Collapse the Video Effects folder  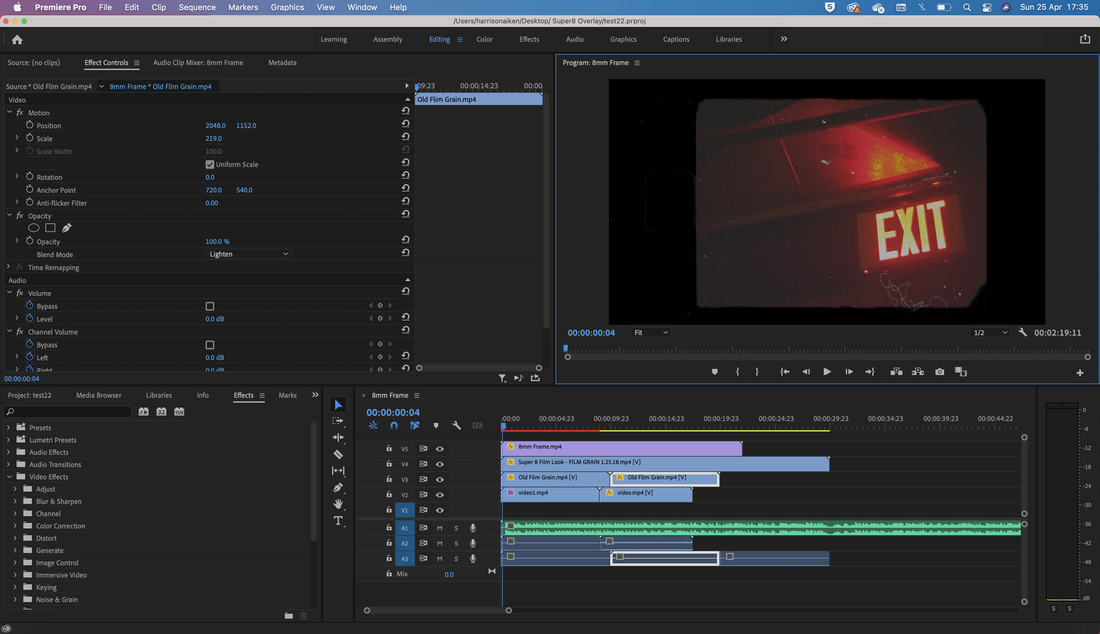(x=9, y=477)
